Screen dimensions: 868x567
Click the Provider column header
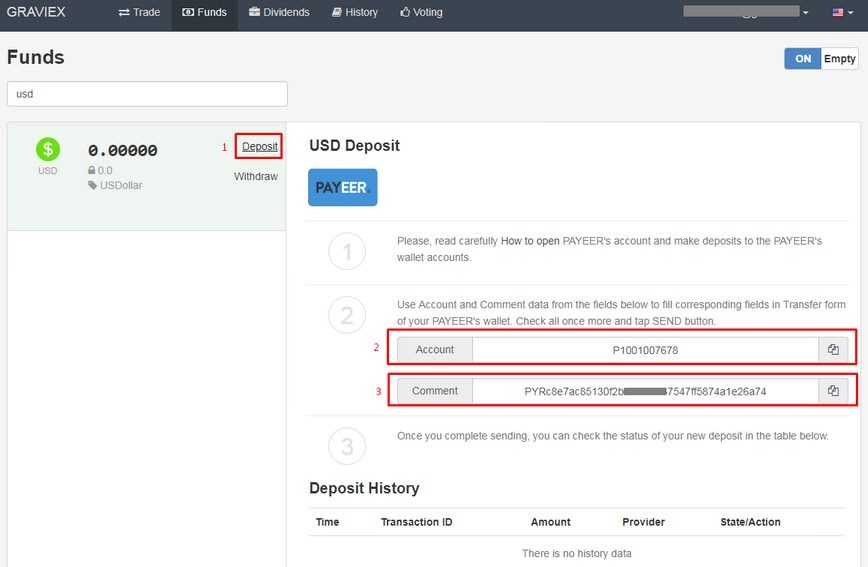click(643, 522)
